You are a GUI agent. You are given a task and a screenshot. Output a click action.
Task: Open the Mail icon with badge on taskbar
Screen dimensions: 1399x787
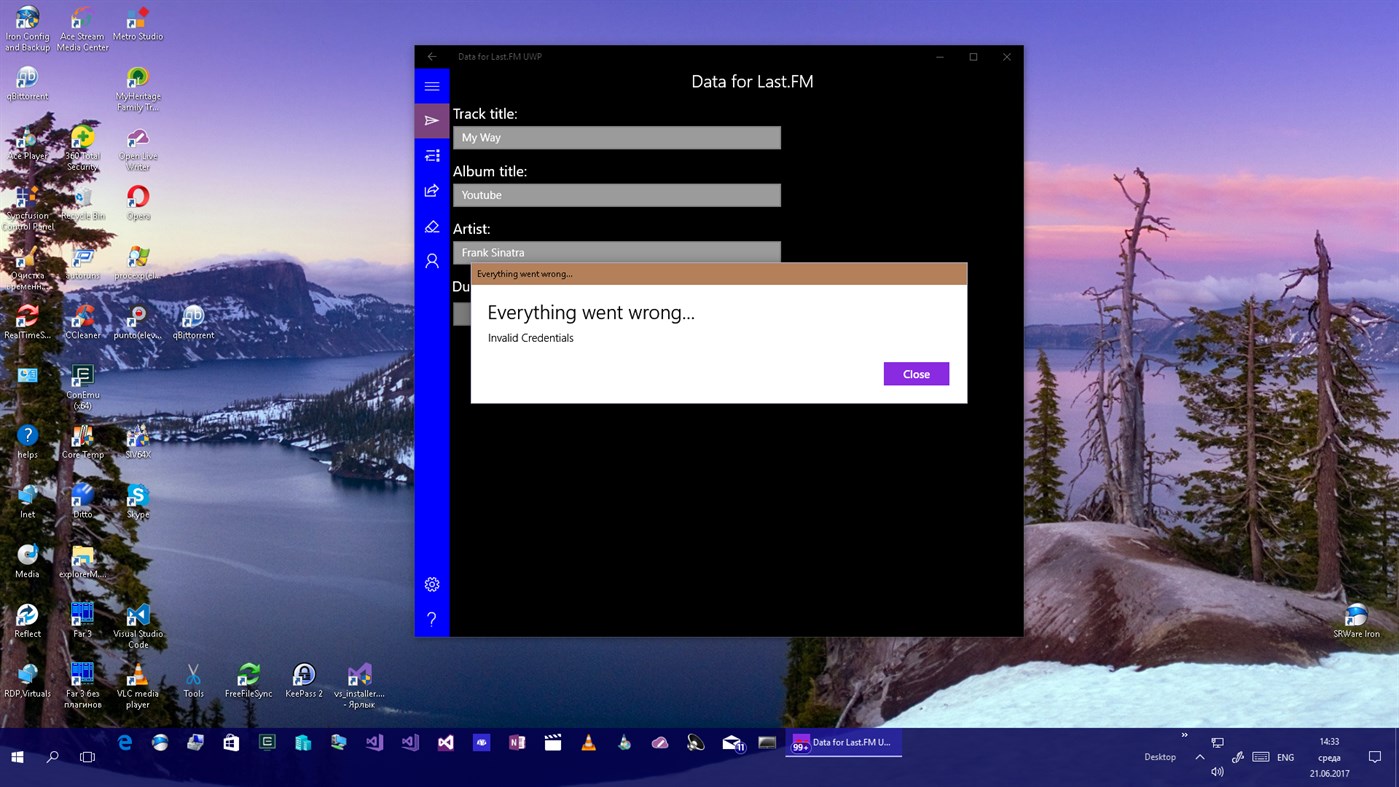733,743
